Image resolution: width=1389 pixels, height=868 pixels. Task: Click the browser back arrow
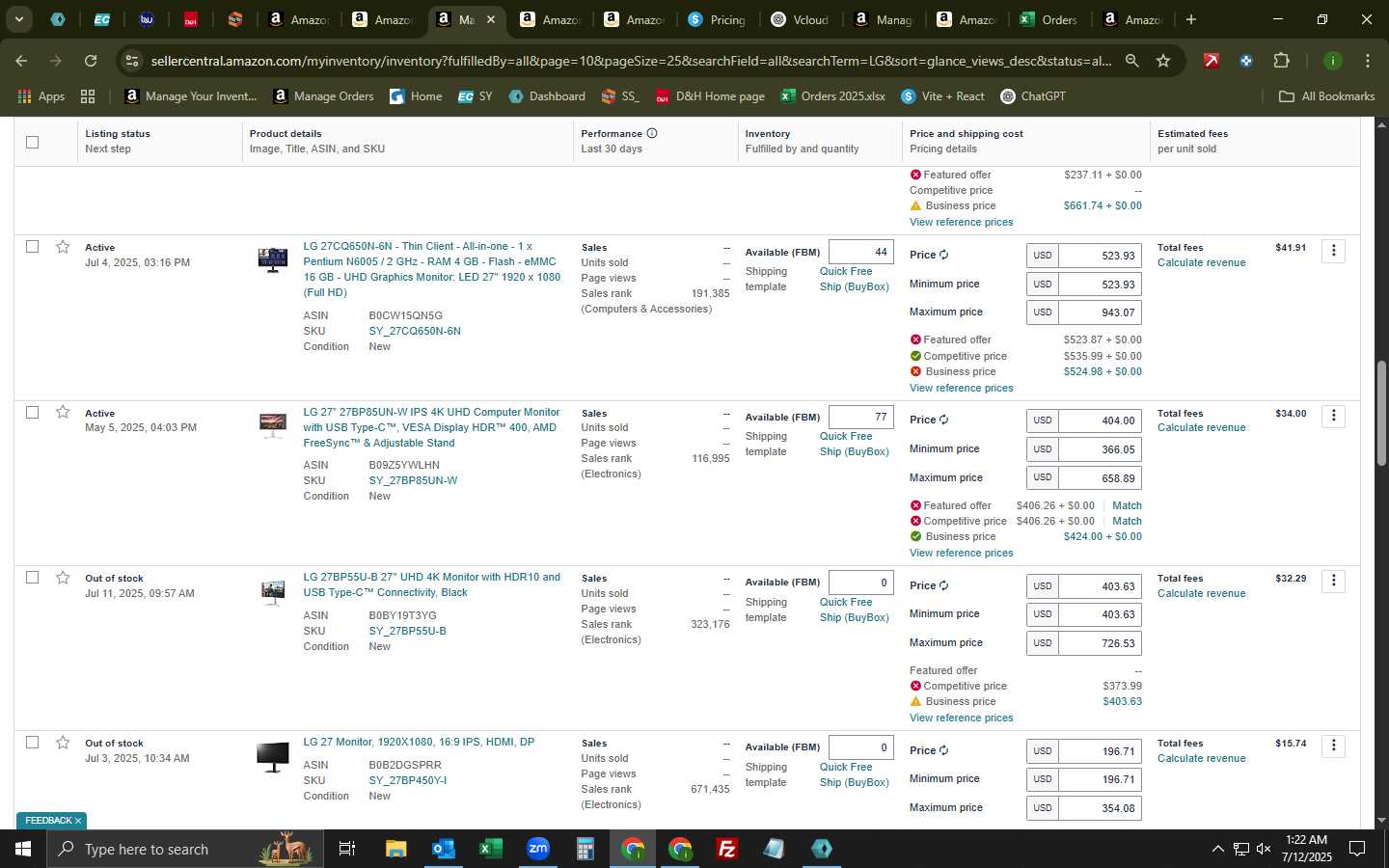pyautogui.click(x=21, y=61)
